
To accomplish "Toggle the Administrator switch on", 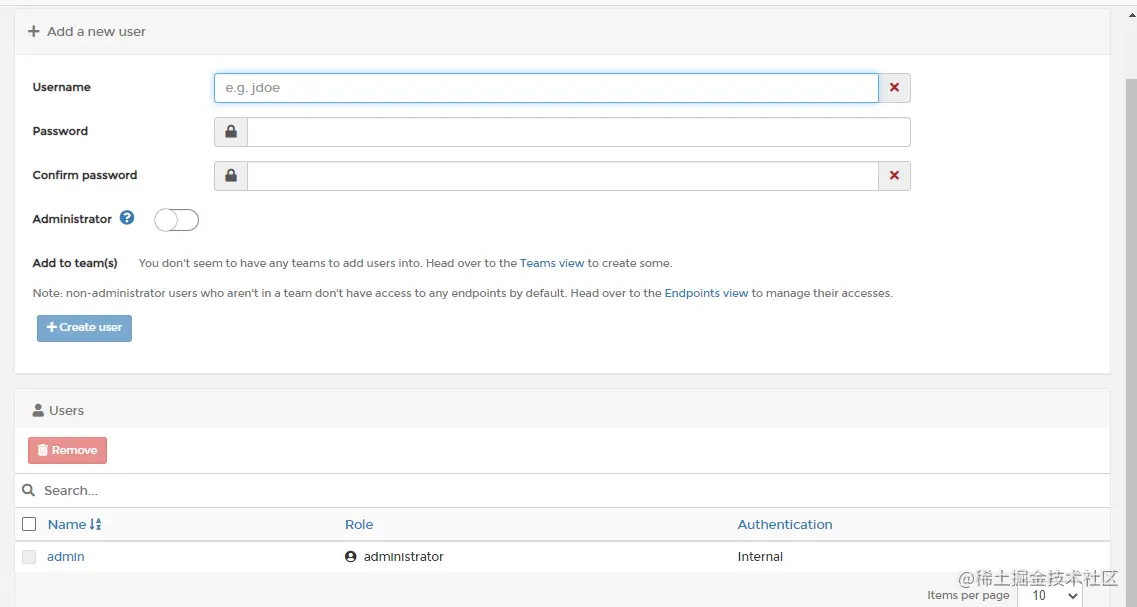I will point(176,220).
